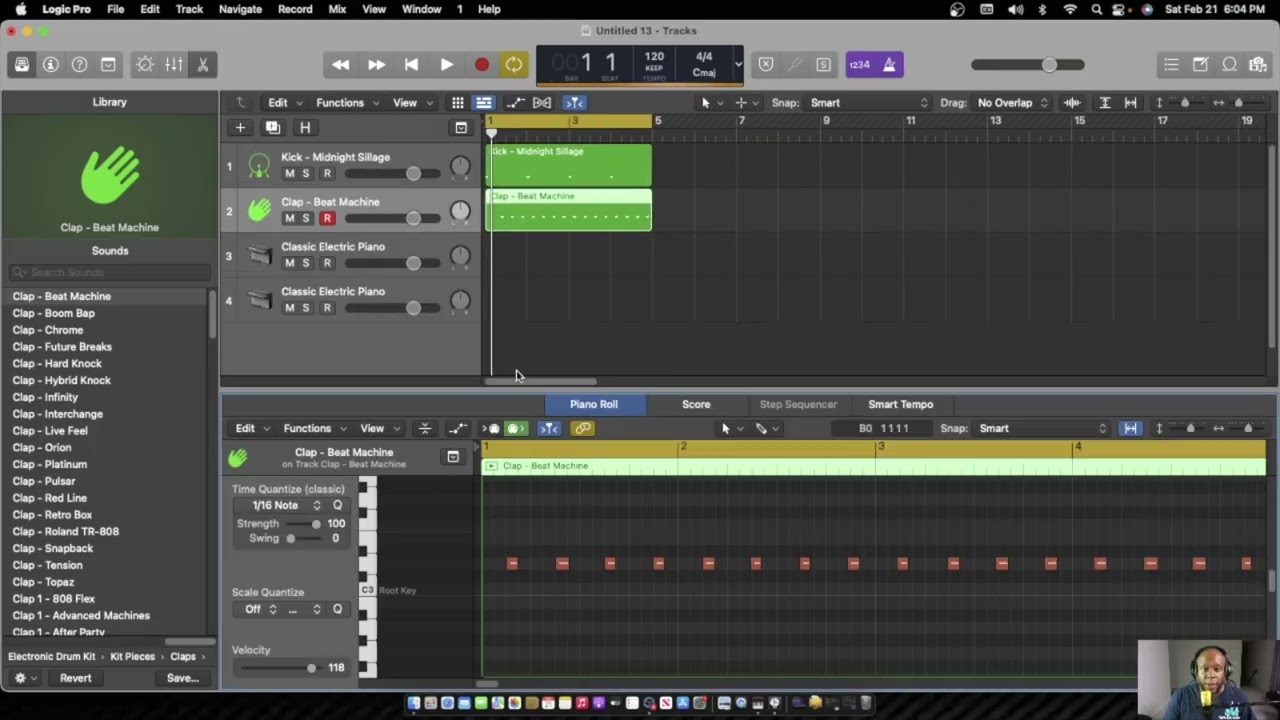Record-enable track 4 Classic Electric Piano
1280x720 pixels.
point(327,308)
